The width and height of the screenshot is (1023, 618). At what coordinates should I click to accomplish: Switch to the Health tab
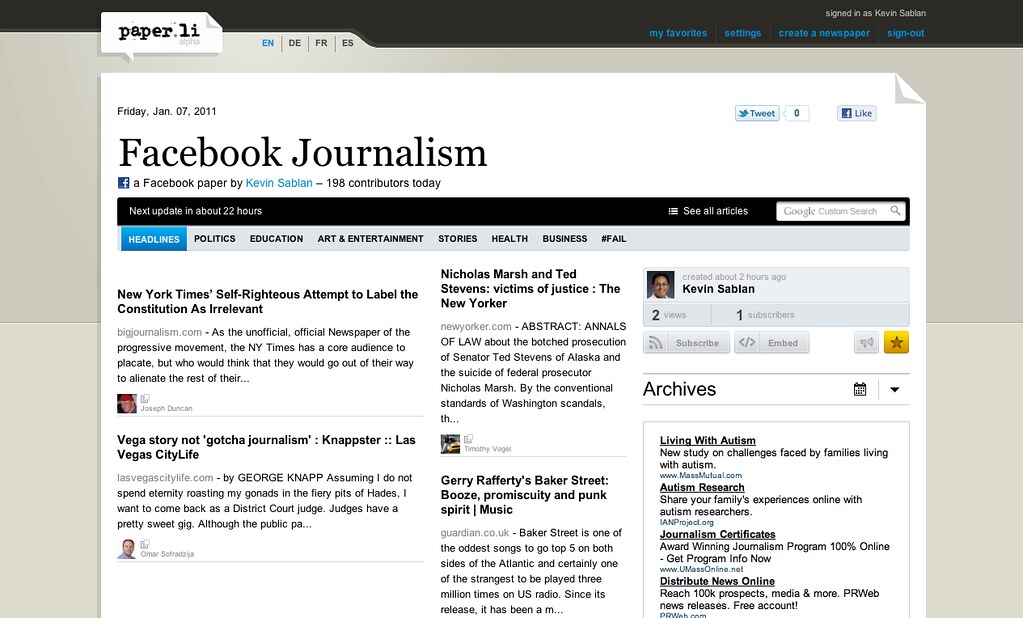pyautogui.click(x=510, y=239)
